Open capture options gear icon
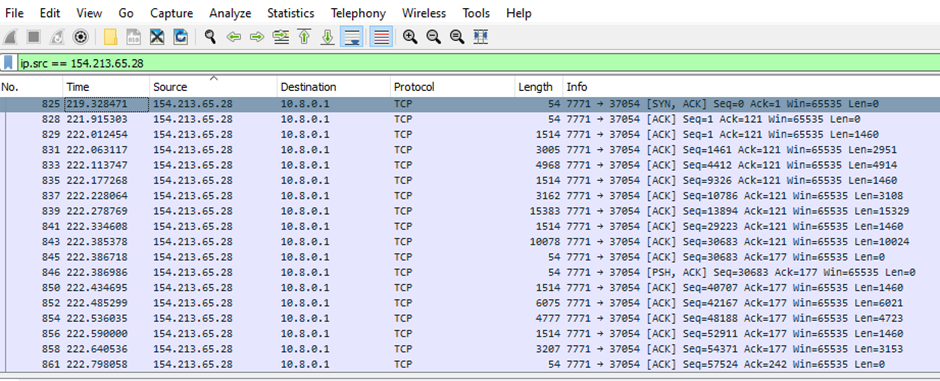The image size is (940, 381). pyautogui.click(x=80, y=37)
